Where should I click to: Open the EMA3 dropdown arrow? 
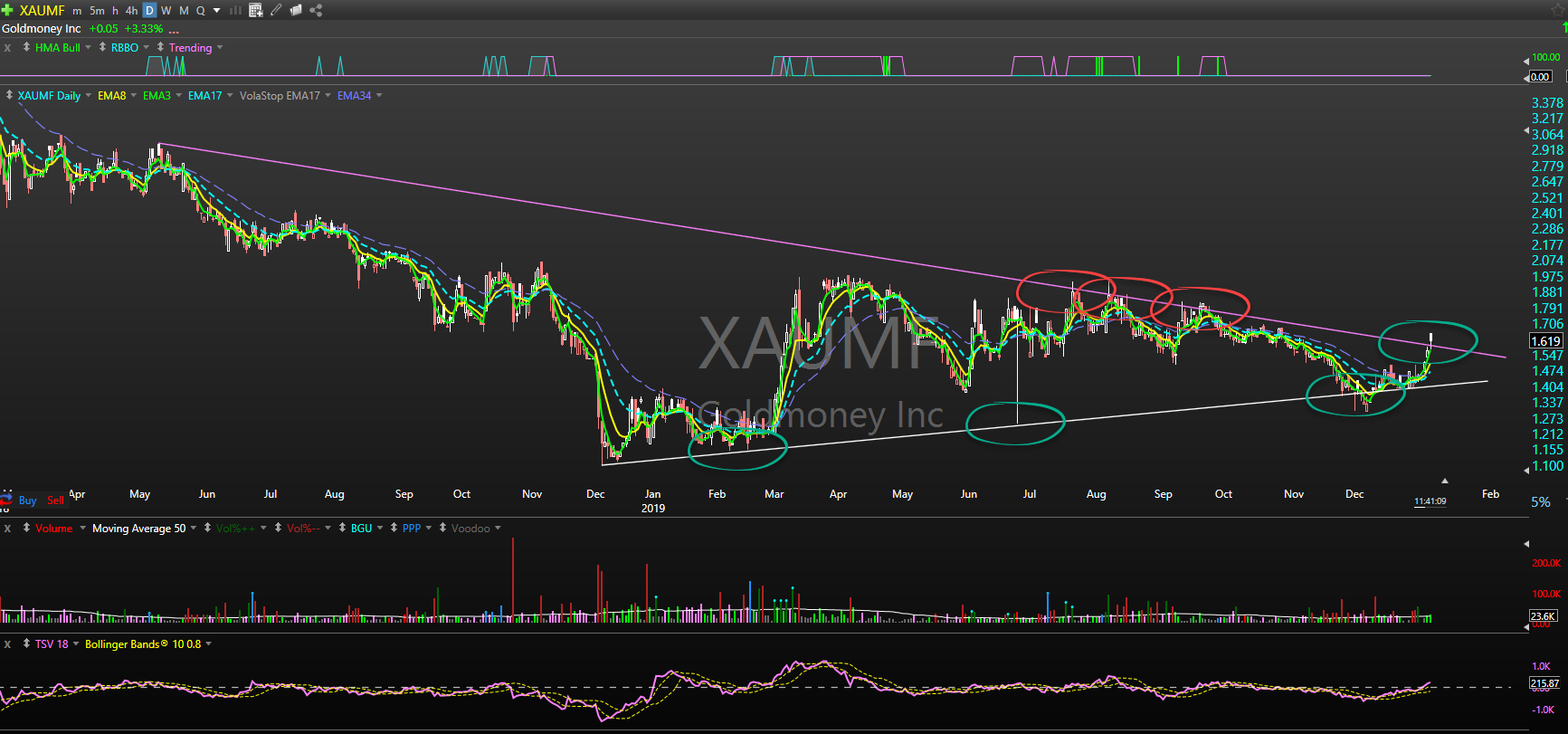coord(178,95)
